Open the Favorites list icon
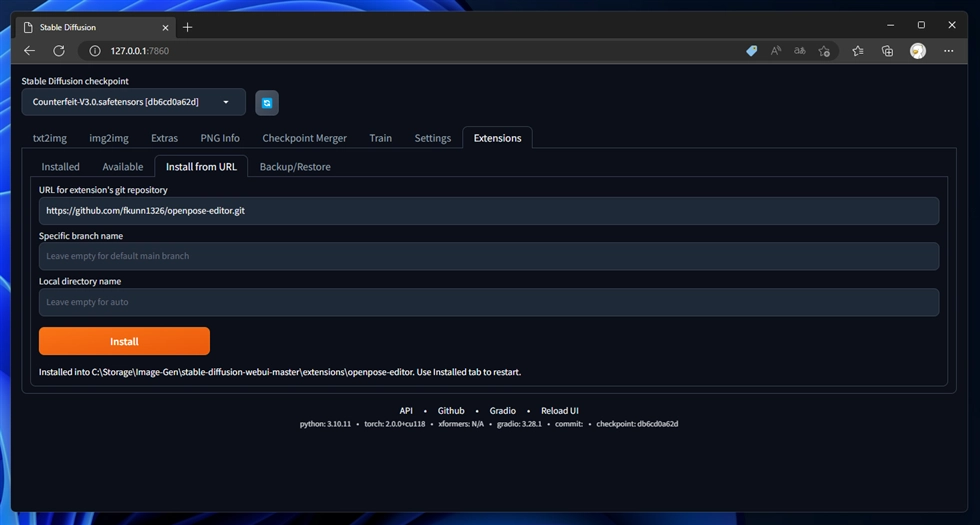Screen dimensions: 980x525 858,51
